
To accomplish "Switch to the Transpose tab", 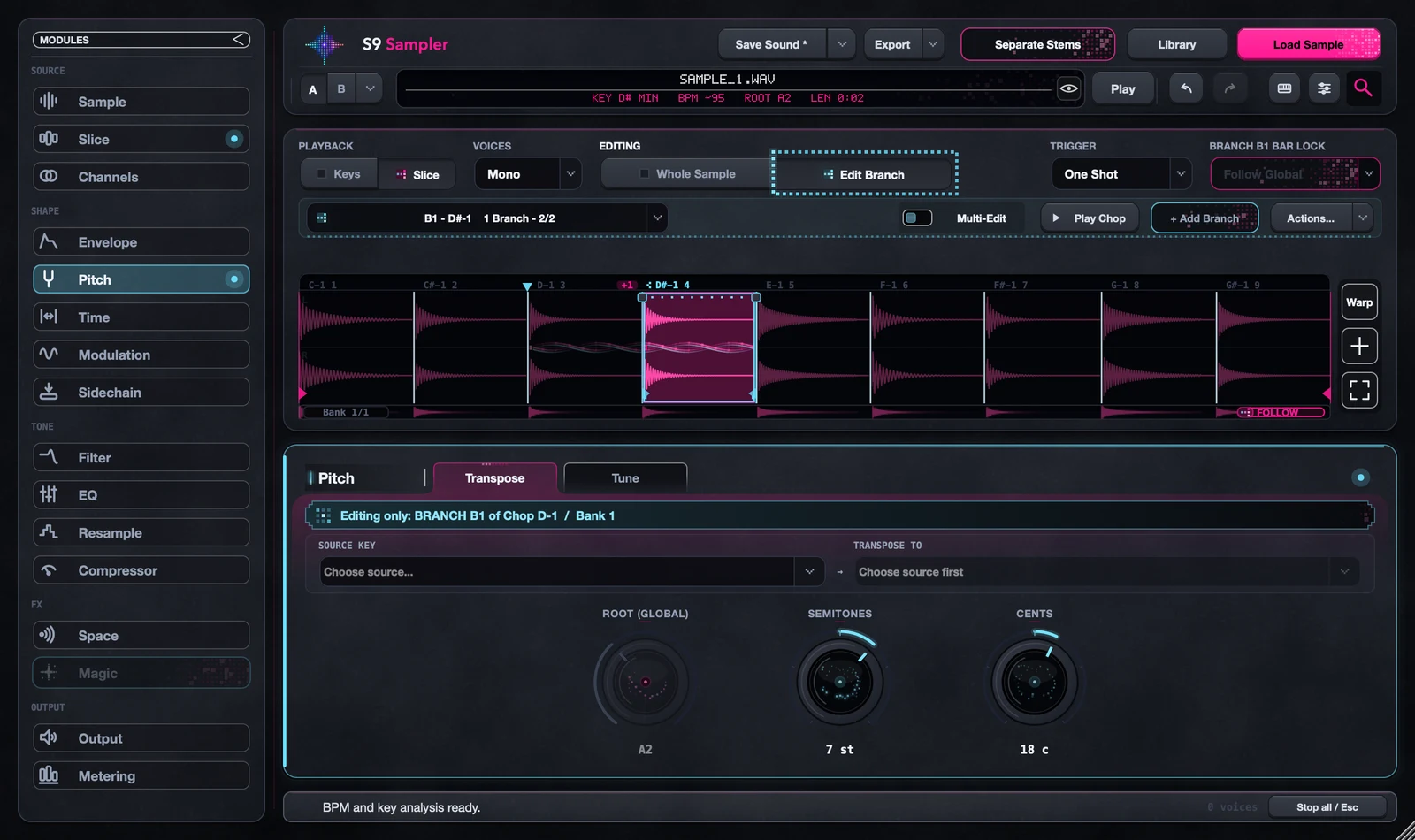I will [x=495, y=478].
